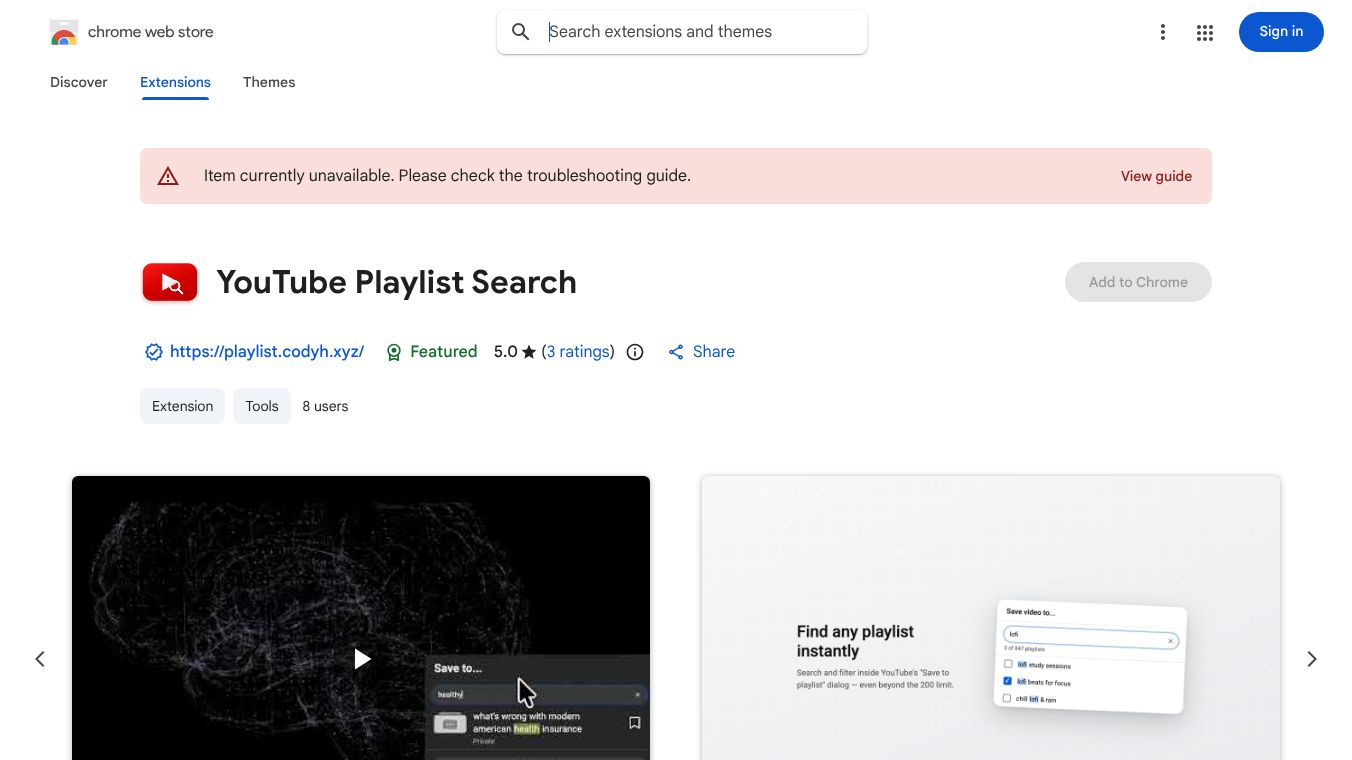Click the search magnifier icon
The width and height of the screenshot is (1352, 760).
[520, 32]
